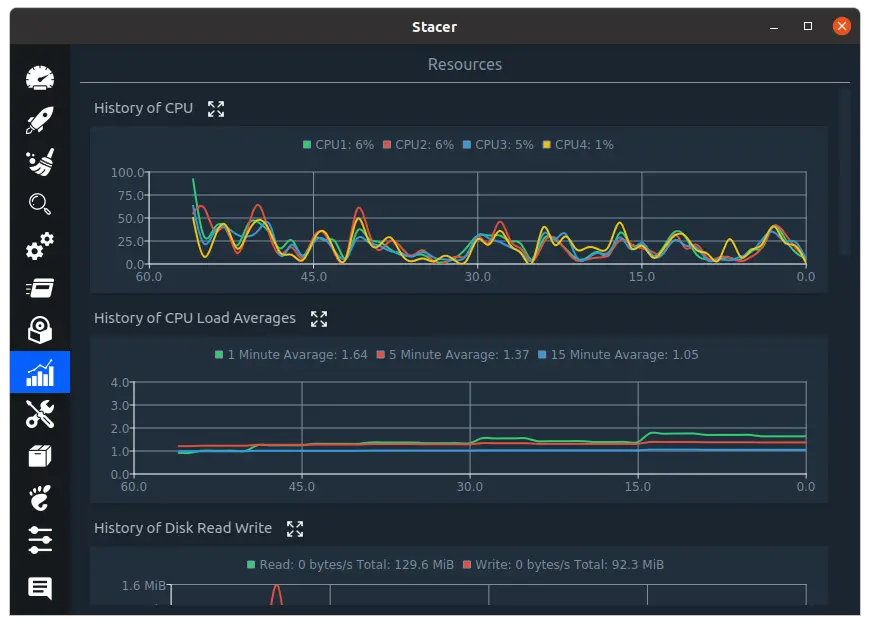Click 'Read: 0 bytes/s Total: 129.6 MiB' text
The width and height of the screenshot is (870, 625).
click(356, 564)
